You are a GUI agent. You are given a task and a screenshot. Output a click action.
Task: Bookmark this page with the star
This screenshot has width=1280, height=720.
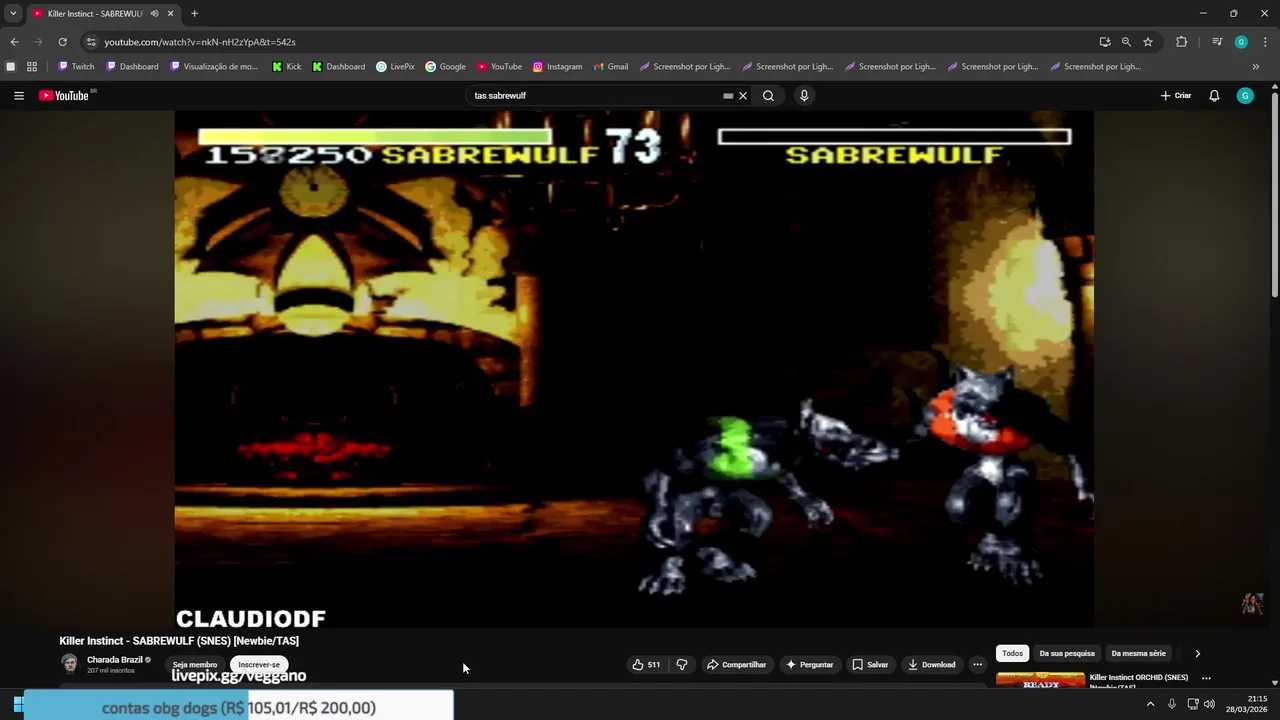coord(1148,42)
